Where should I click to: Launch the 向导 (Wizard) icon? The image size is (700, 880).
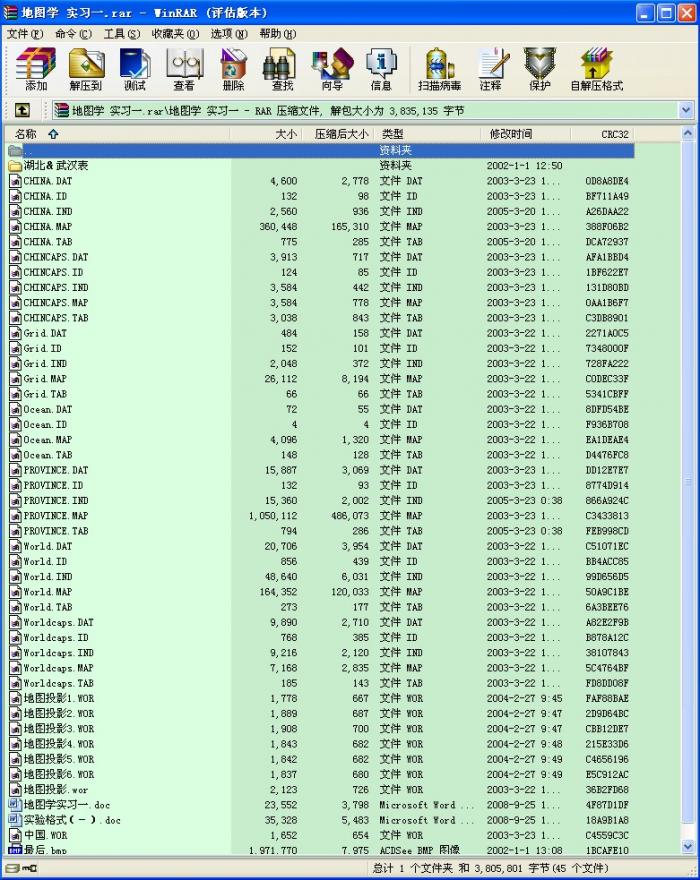[x=332, y=69]
